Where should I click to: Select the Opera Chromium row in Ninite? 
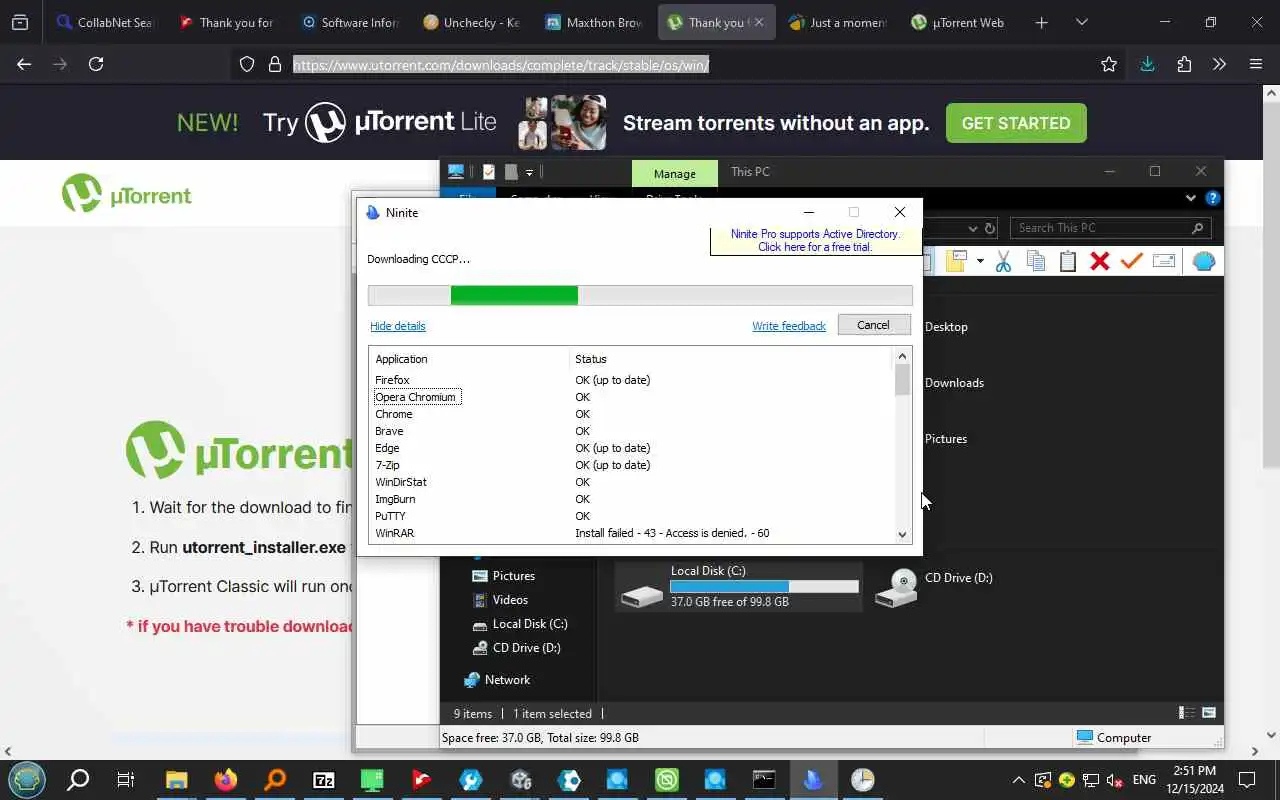(x=632, y=397)
